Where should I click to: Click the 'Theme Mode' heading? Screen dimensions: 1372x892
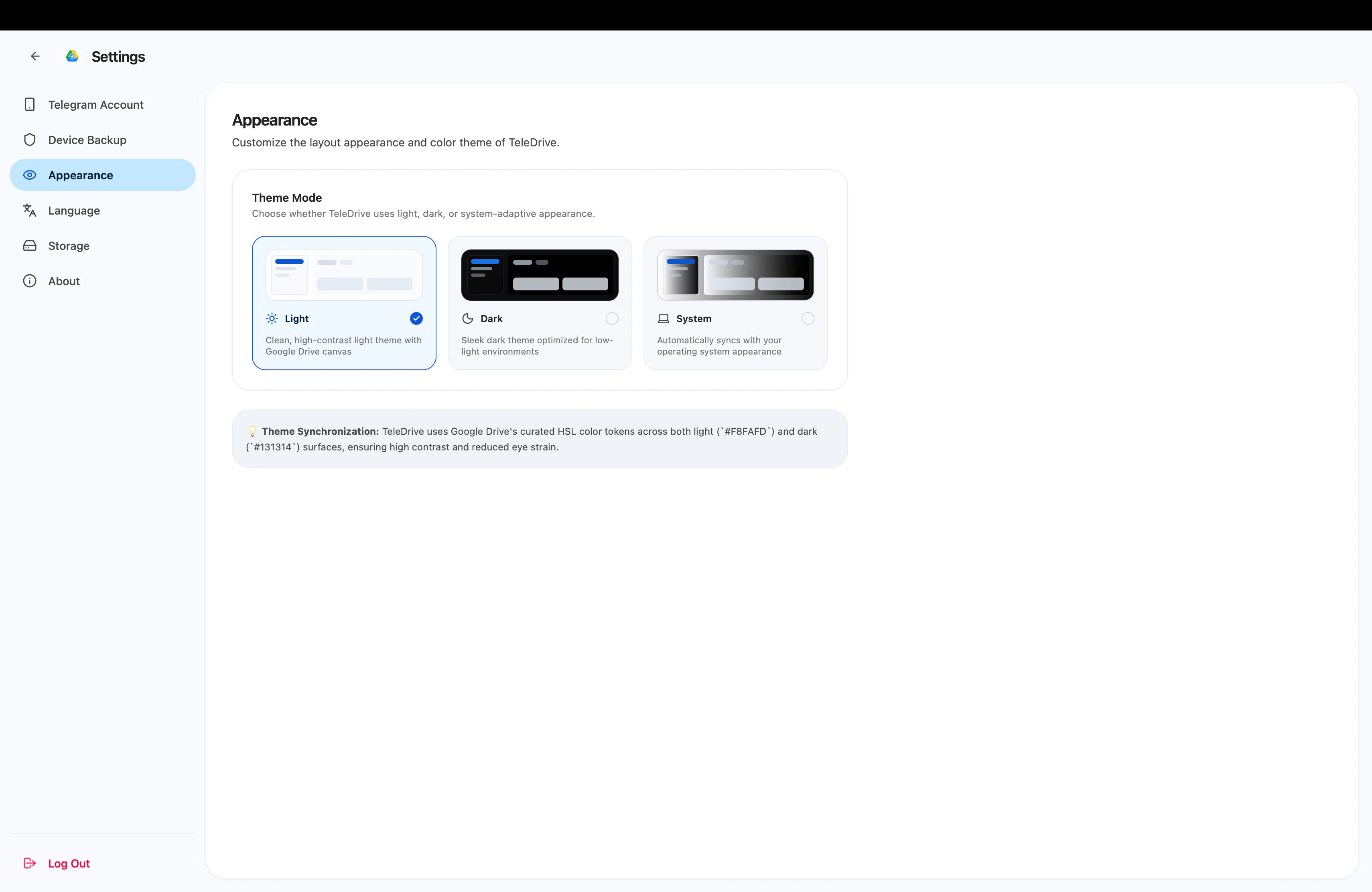point(287,198)
